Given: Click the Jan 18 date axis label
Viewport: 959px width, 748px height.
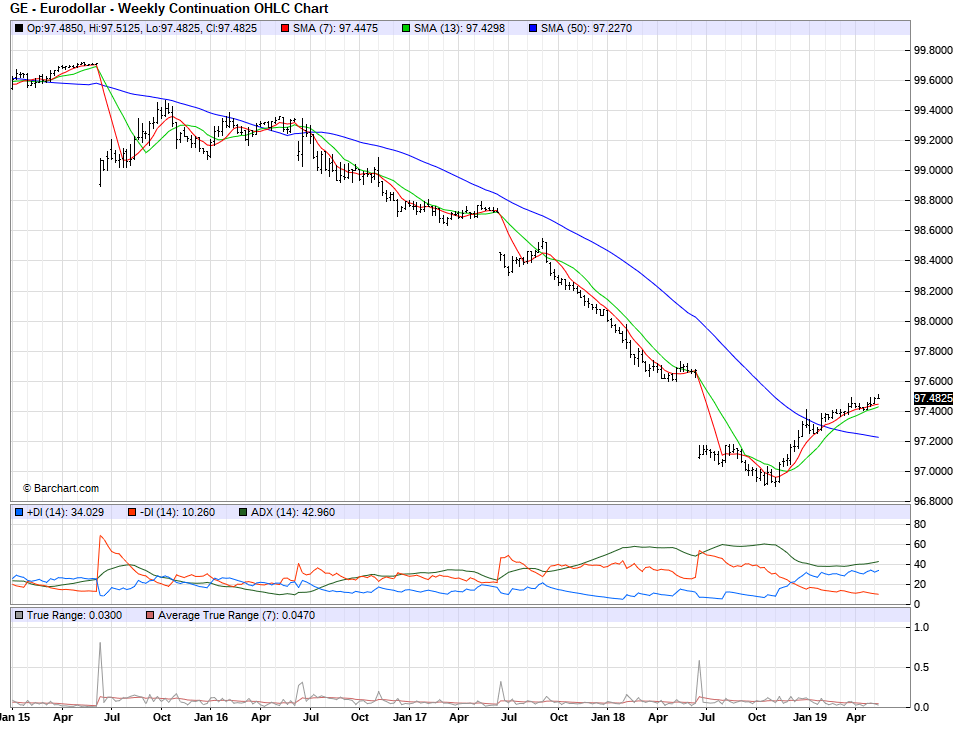Looking at the screenshot, I should click(607, 717).
